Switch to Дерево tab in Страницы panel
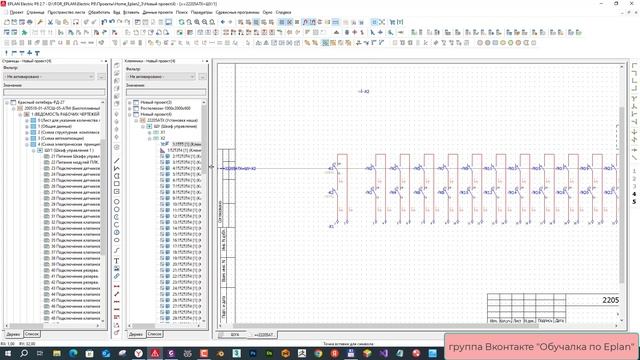 pyautogui.click(x=13, y=334)
